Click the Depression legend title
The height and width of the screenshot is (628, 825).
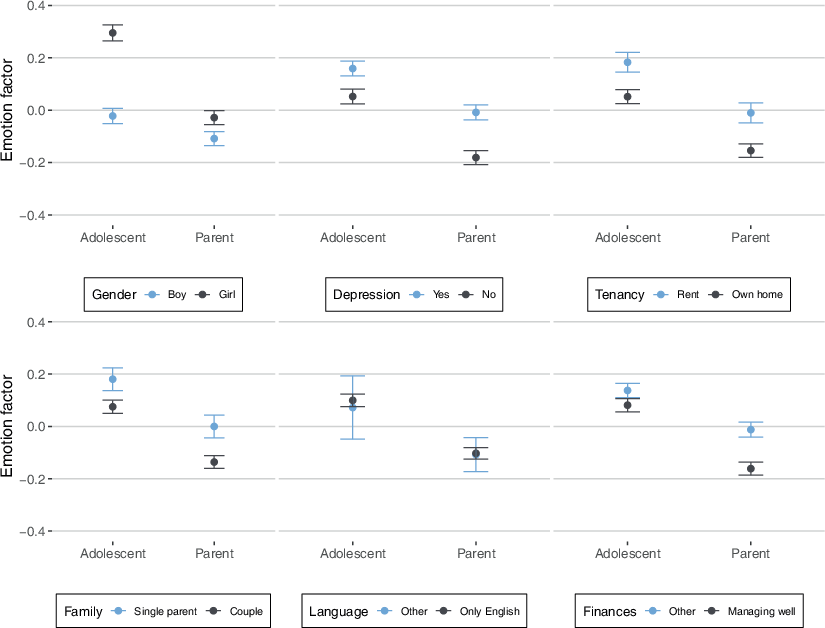click(366, 295)
